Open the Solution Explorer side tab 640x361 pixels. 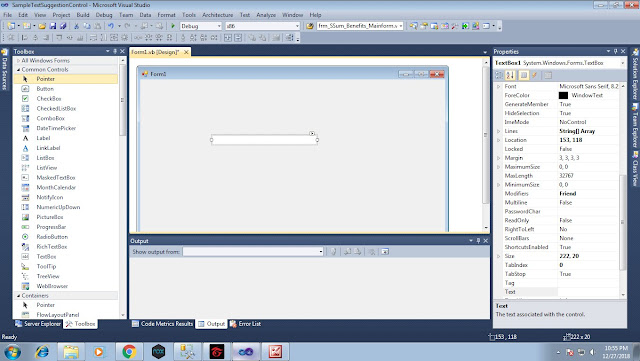tap(636, 74)
